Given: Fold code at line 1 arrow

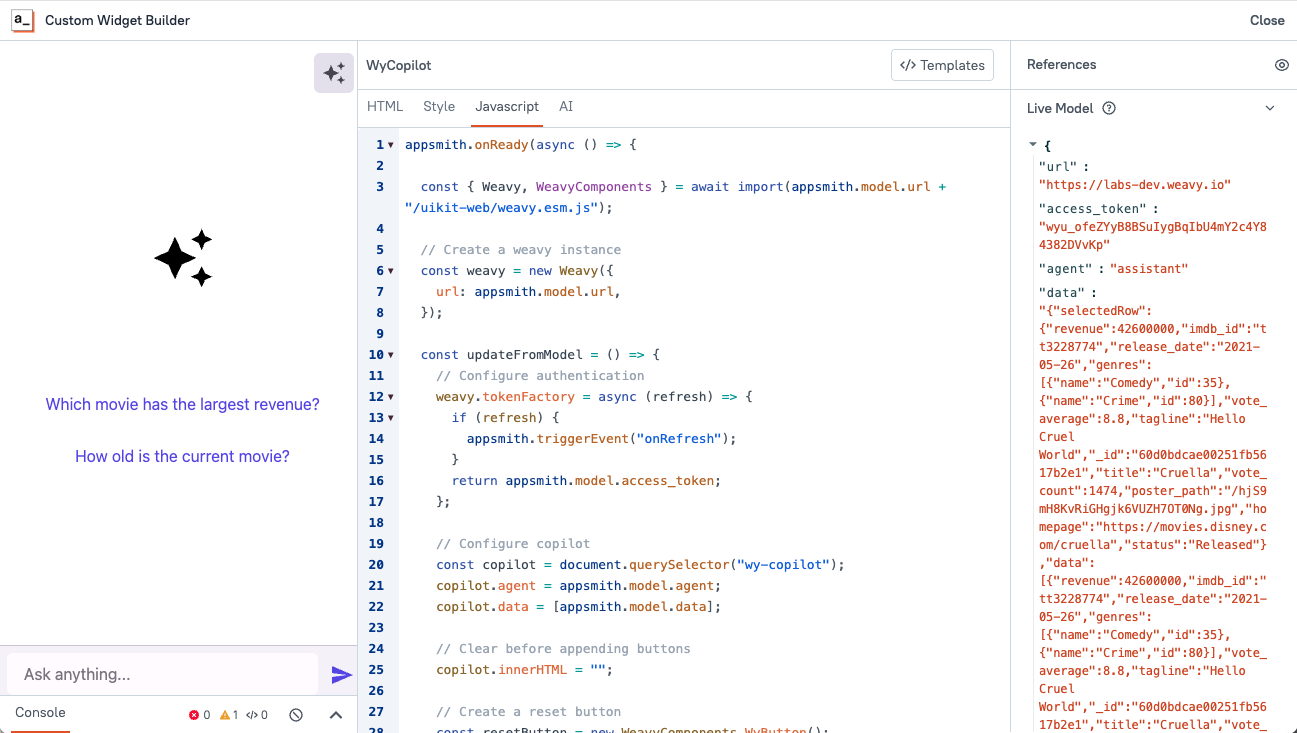Looking at the screenshot, I should [391, 145].
